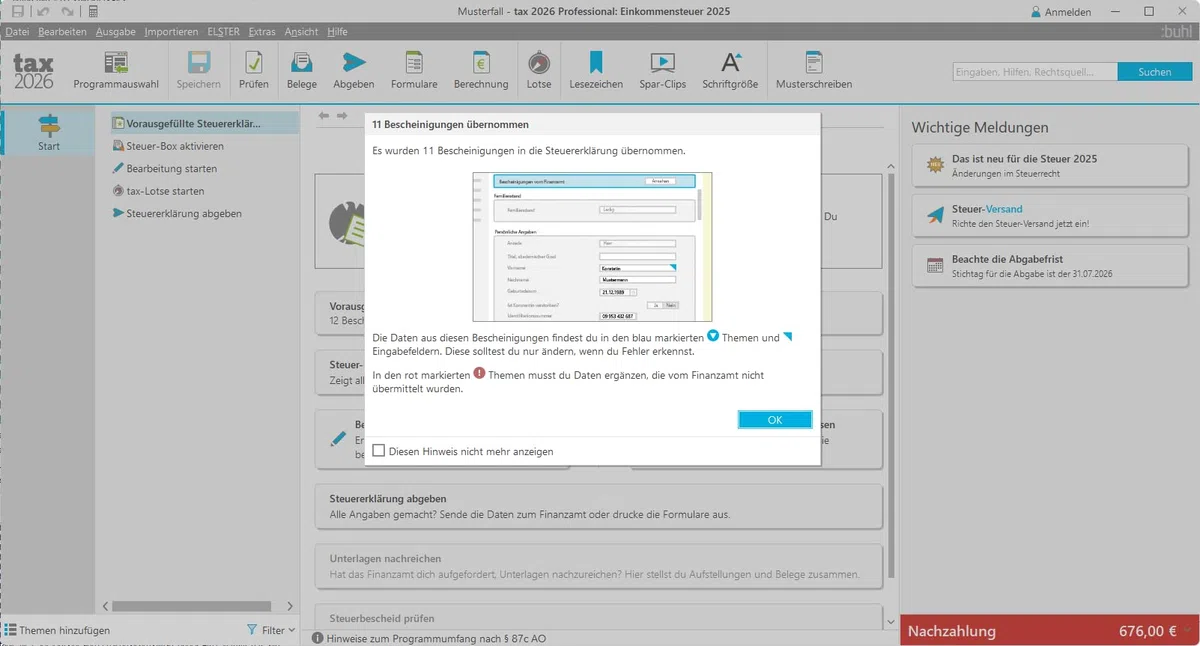This screenshot has height=646, width=1200.
Task: Open the Formulare view
Action: [414, 70]
